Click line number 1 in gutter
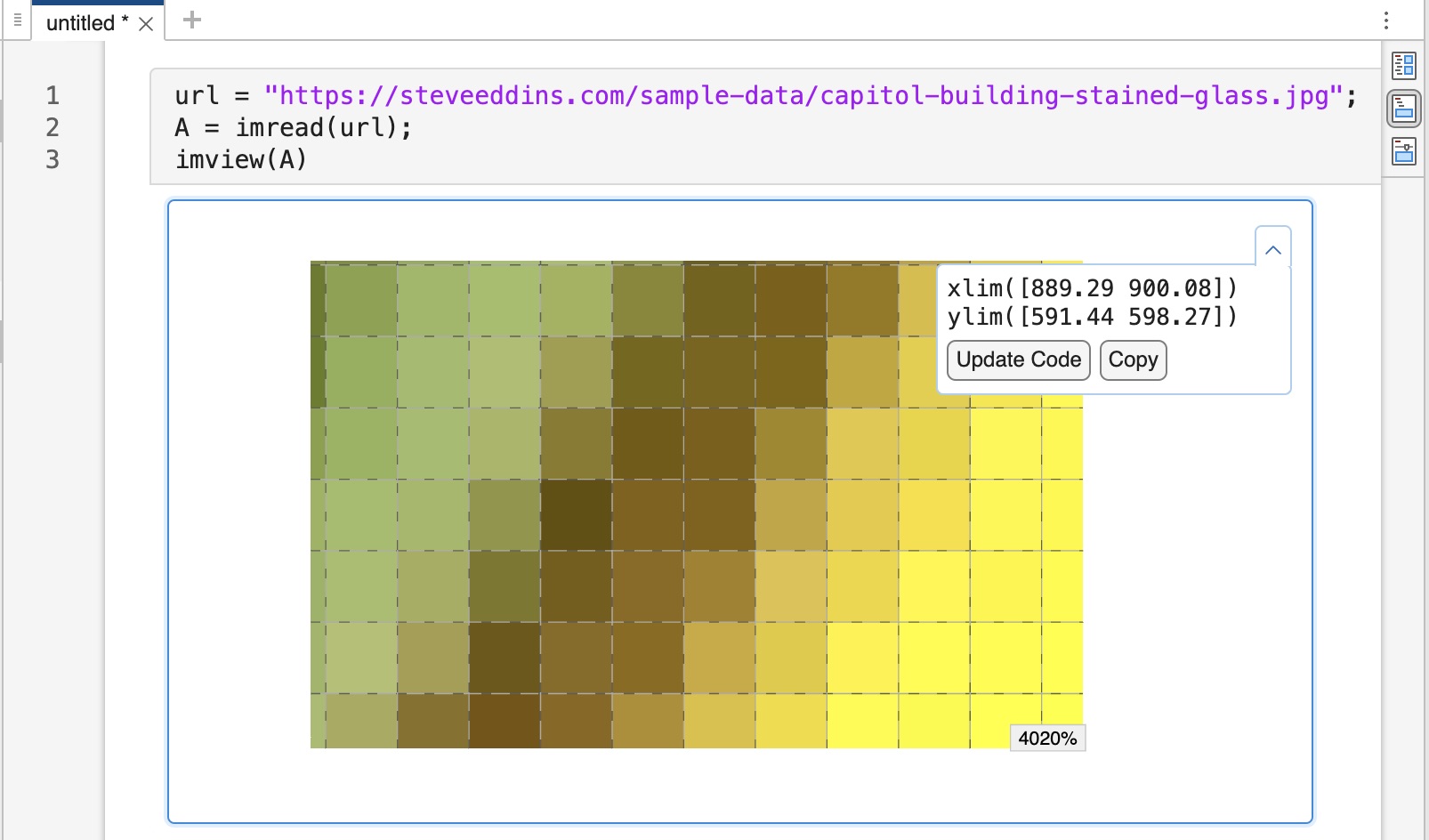The height and width of the screenshot is (840, 1429). (52, 95)
